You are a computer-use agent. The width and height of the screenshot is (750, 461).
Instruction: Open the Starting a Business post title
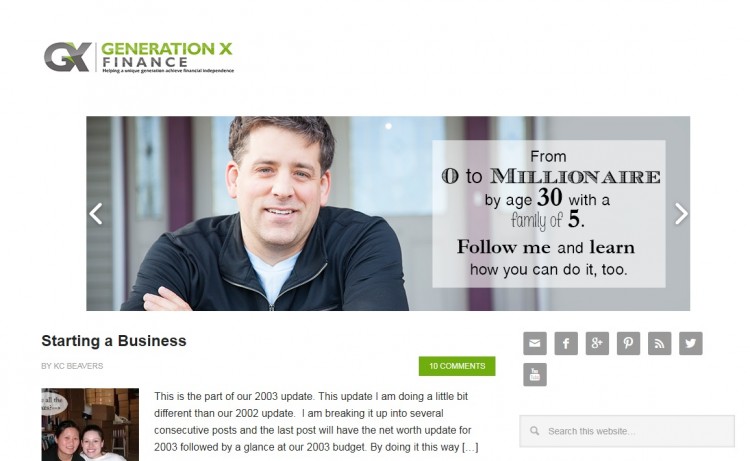pyautogui.click(x=114, y=340)
